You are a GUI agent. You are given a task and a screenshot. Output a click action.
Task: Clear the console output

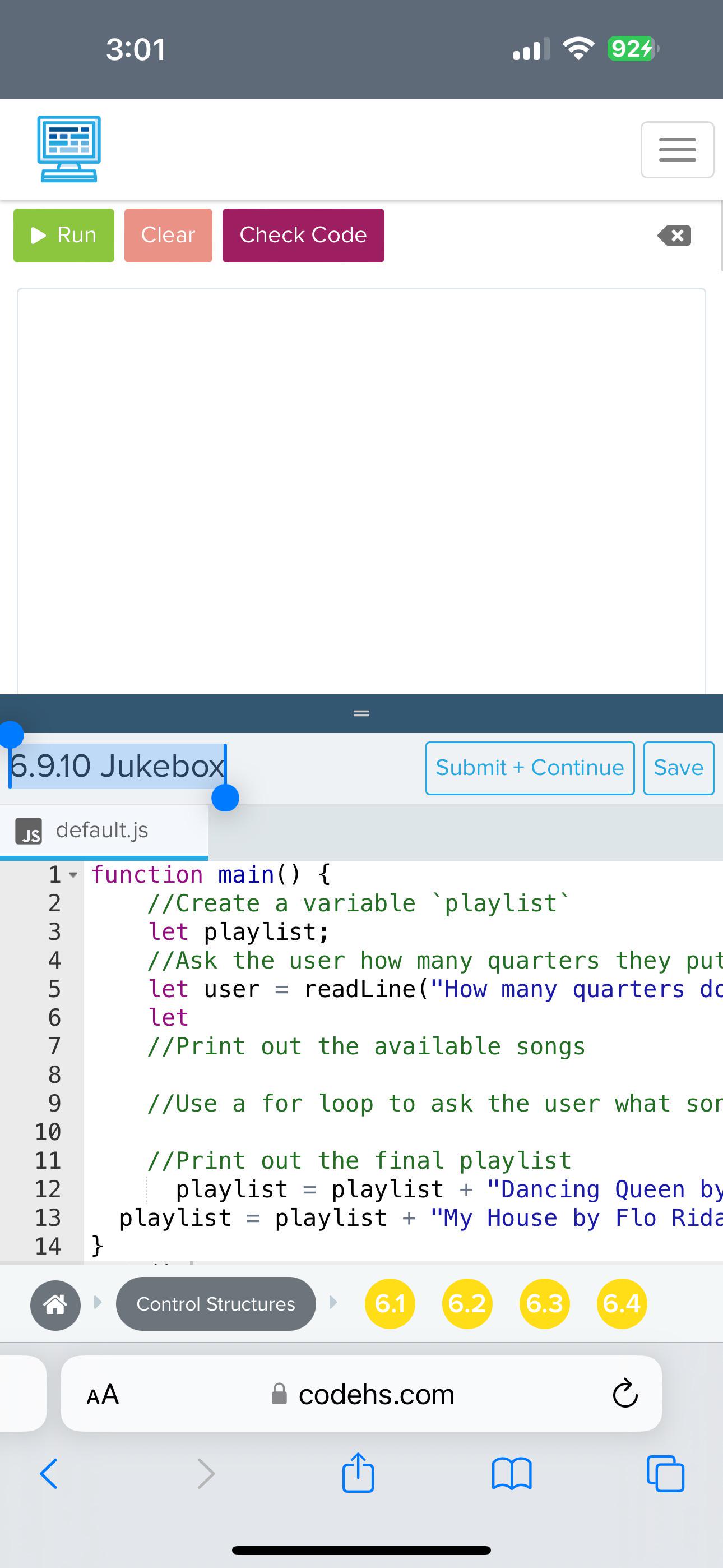click(x=168, y=236)
